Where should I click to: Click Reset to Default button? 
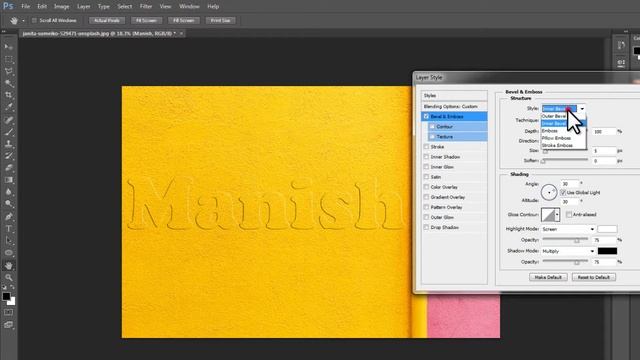click(x=593, y=277)
